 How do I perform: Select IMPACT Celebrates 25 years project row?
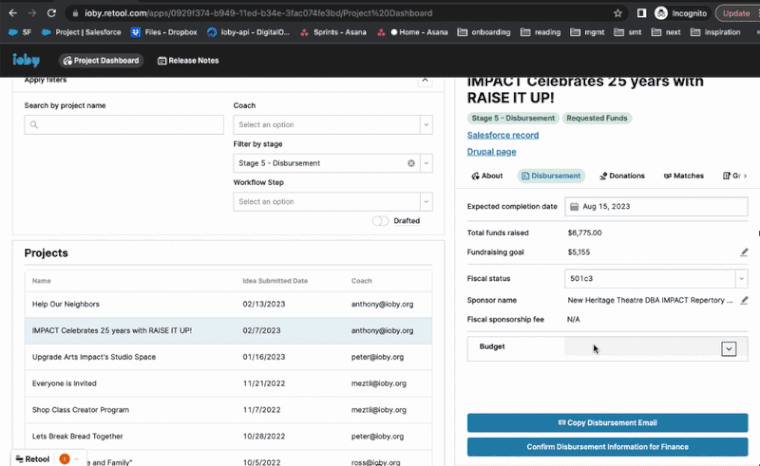pyautogui.click(x=228, y=331)
